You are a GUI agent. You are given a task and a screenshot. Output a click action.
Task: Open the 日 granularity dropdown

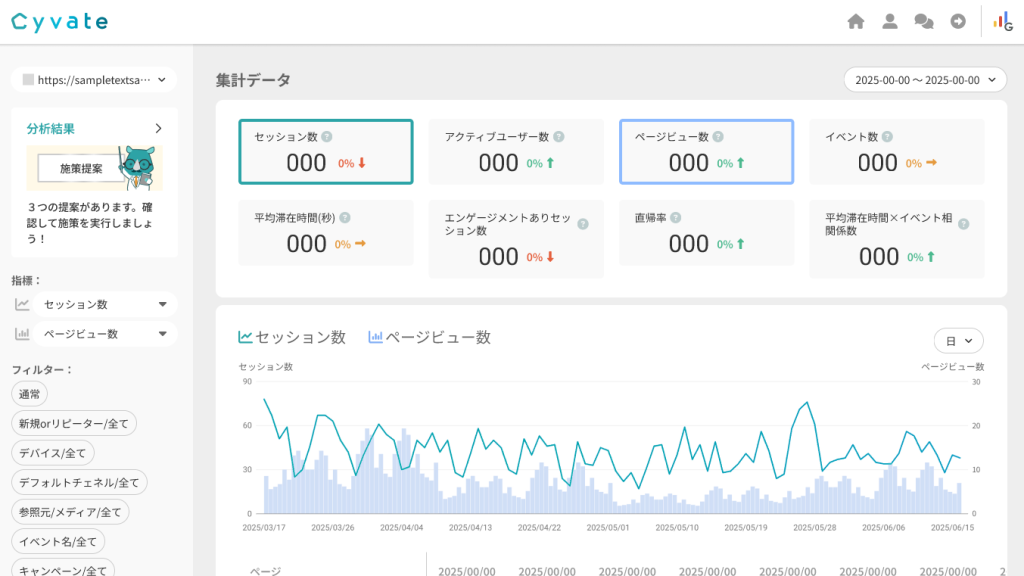click(958, 341)
